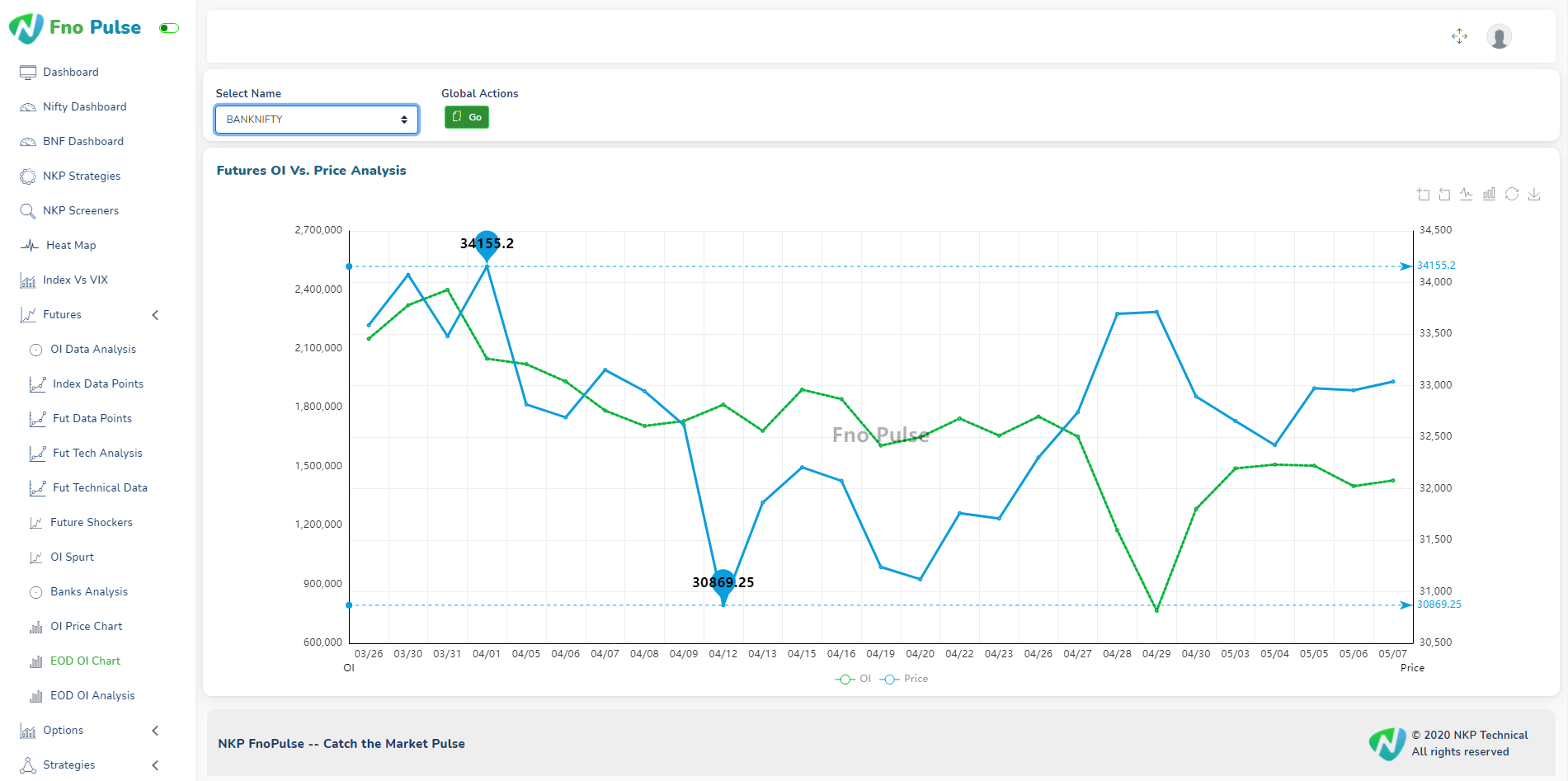This screenshot has height=781, width=1568.
Task: Open the user profile avatar
Action: 1499,36
